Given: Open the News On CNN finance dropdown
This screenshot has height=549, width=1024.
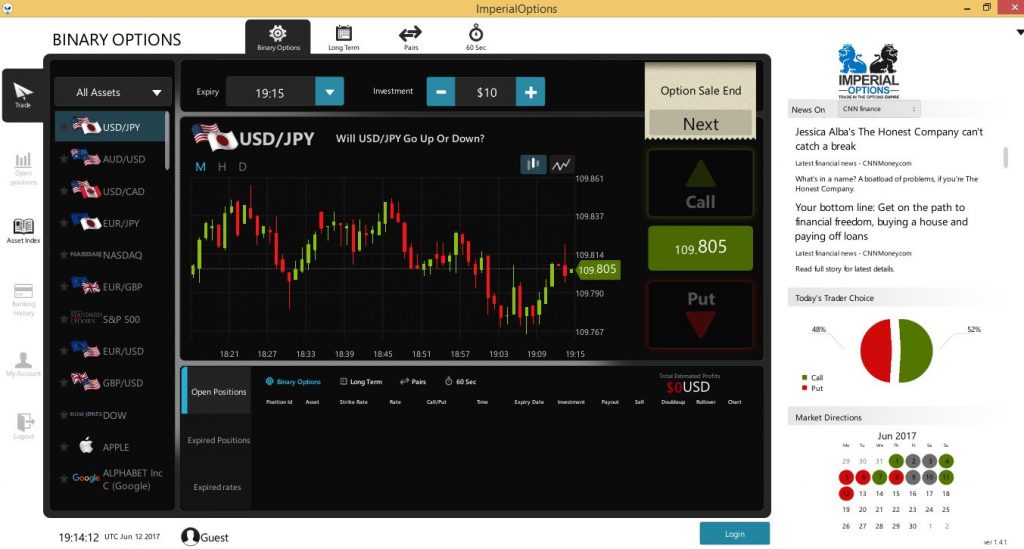Looking at the screenshot, I should 879,109.
